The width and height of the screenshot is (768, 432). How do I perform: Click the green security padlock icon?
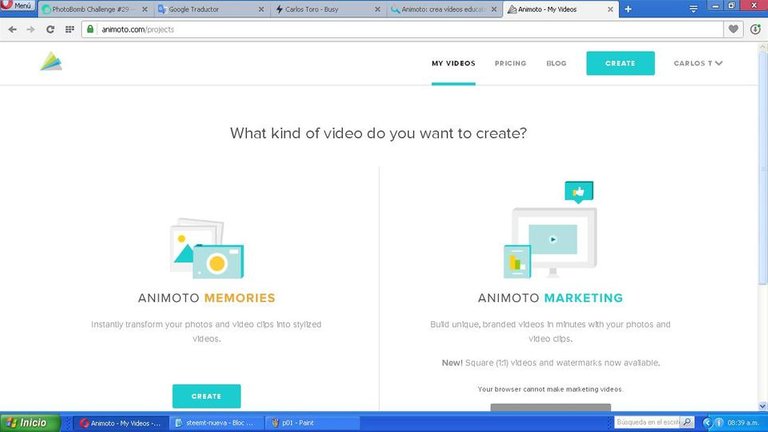90,29
